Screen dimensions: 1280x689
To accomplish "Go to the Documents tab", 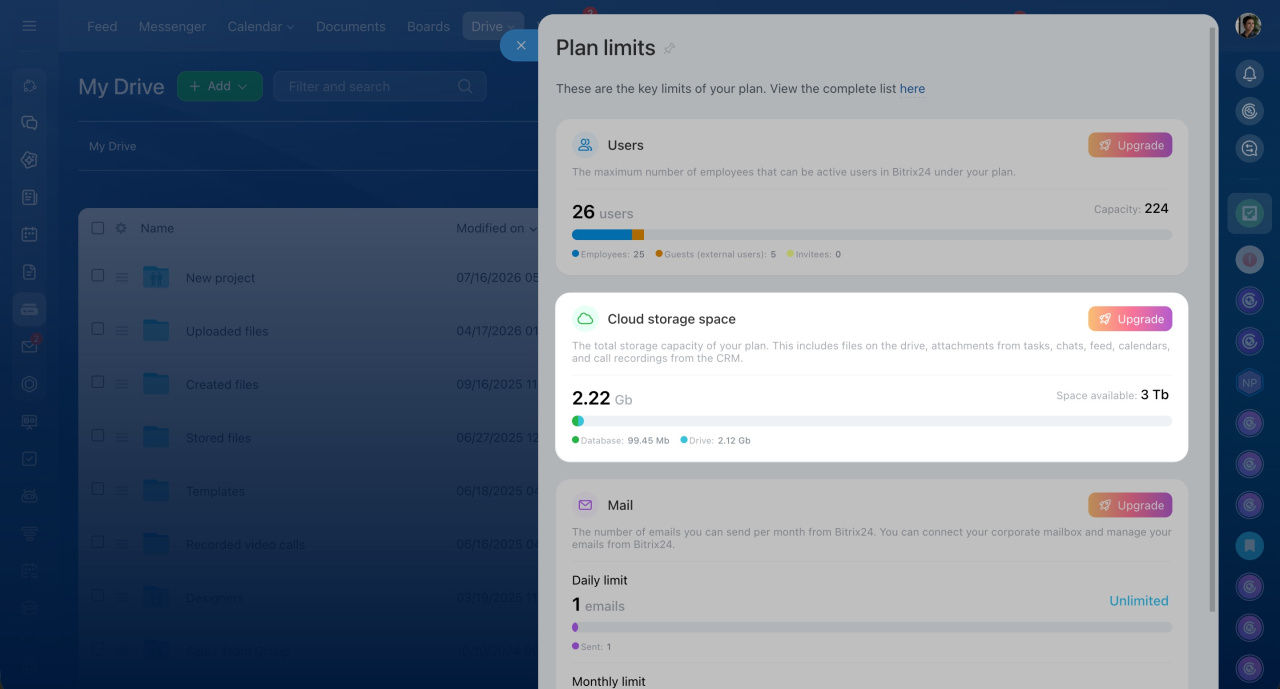I will click(350, 27).
